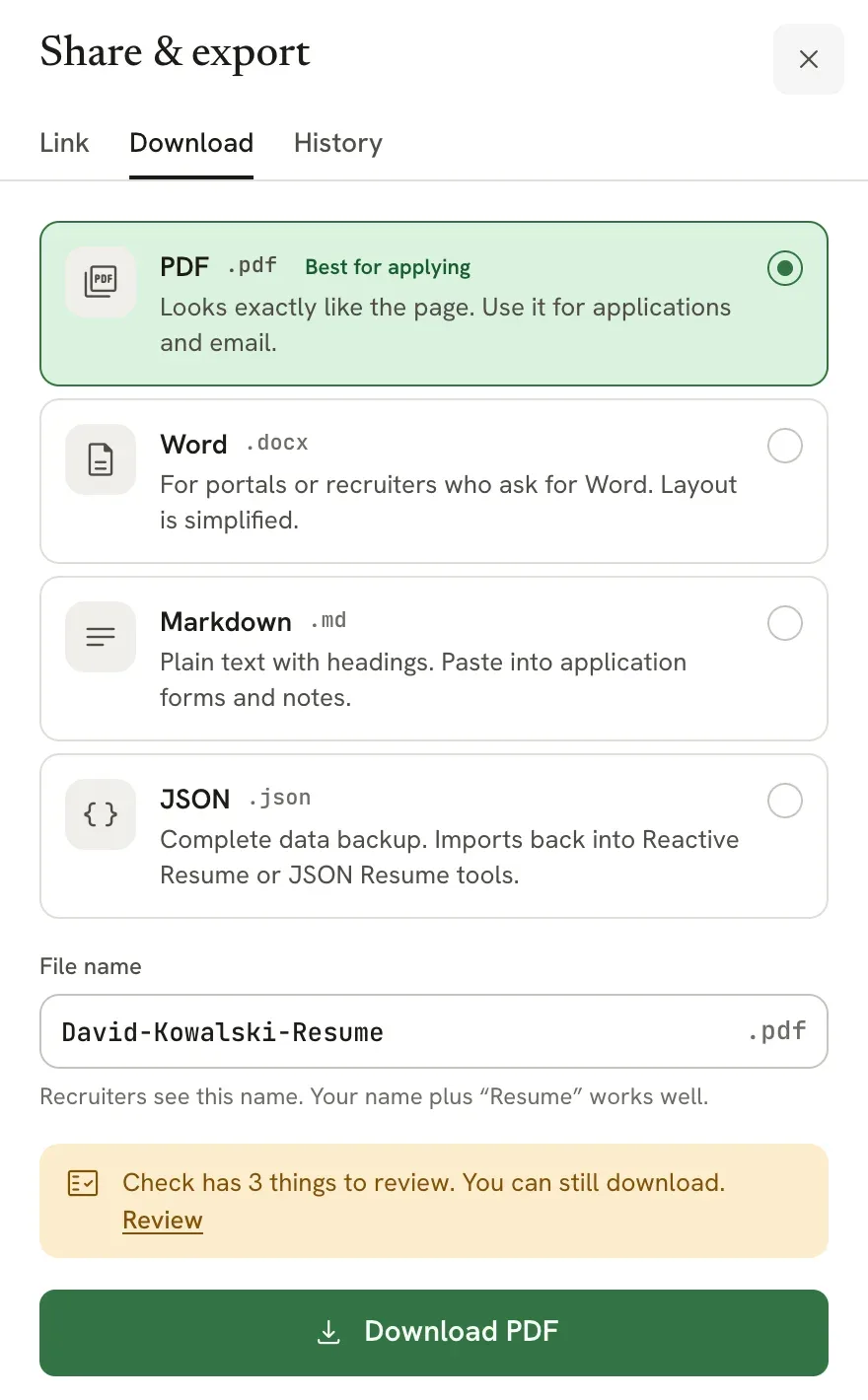The width and height of the screenshot is (868, 1400).
Task: Click the Word document icon
Action: click(x=101, y=459)
